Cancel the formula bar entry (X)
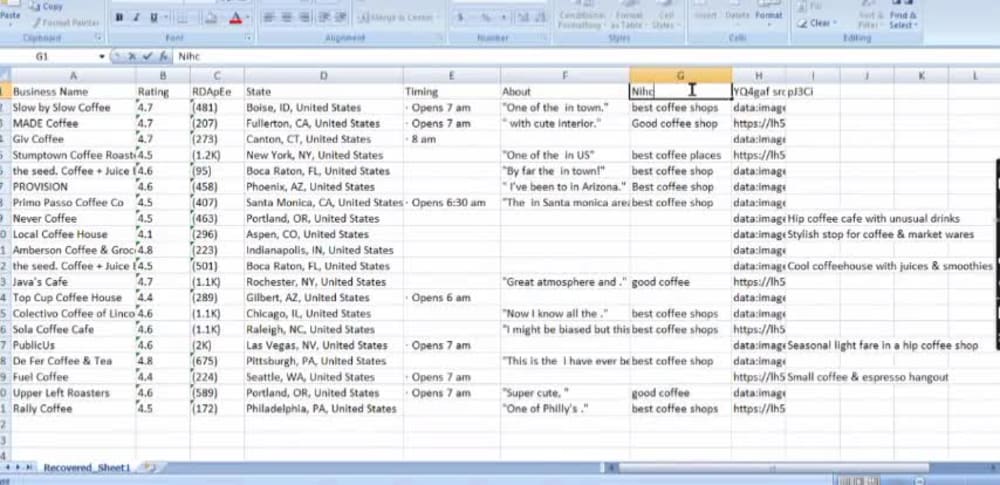 132,56
